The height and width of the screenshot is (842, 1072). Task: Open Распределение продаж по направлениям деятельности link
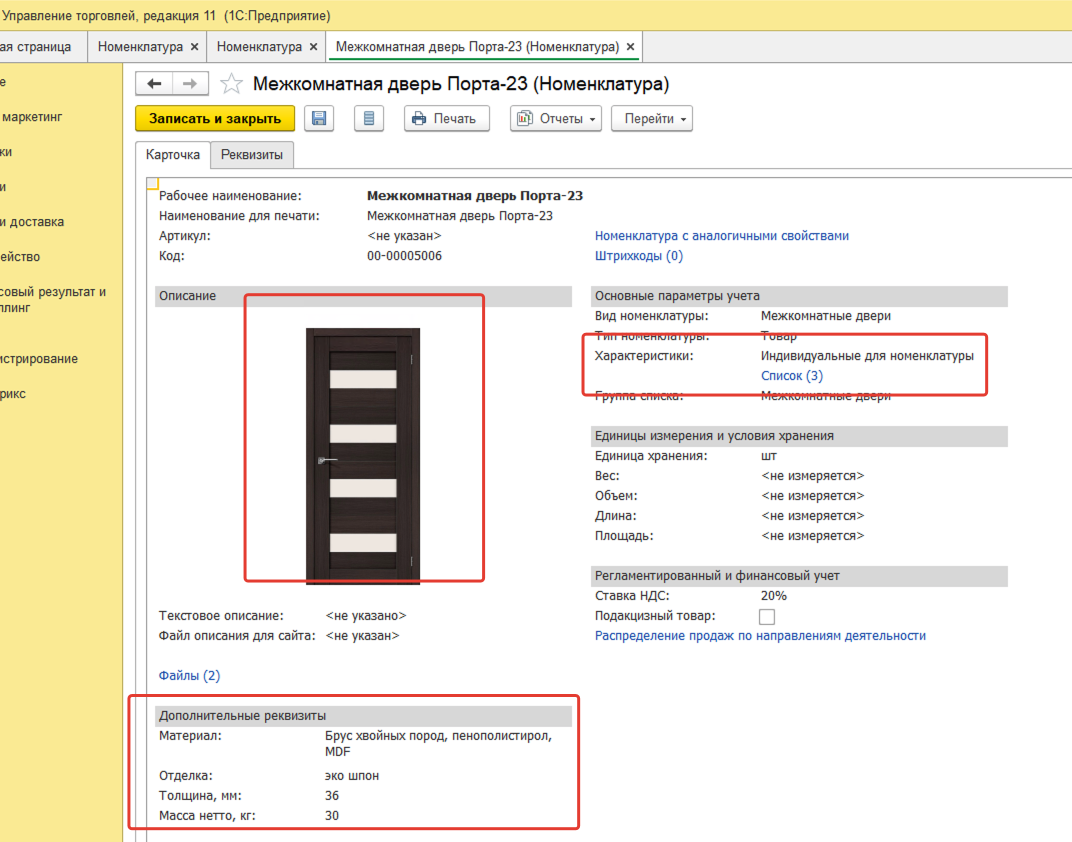tap(760, 636)
